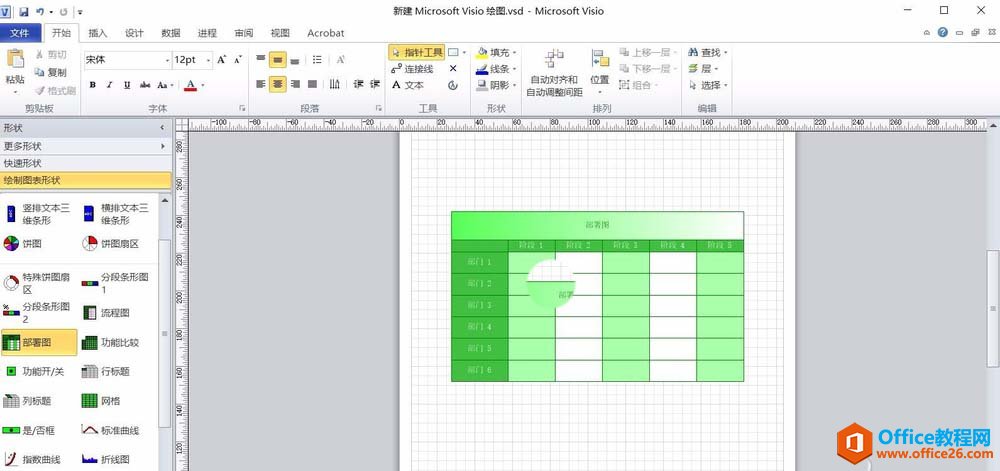
Task: Select the Grid (网格) shape
Action: coord(101,401)
